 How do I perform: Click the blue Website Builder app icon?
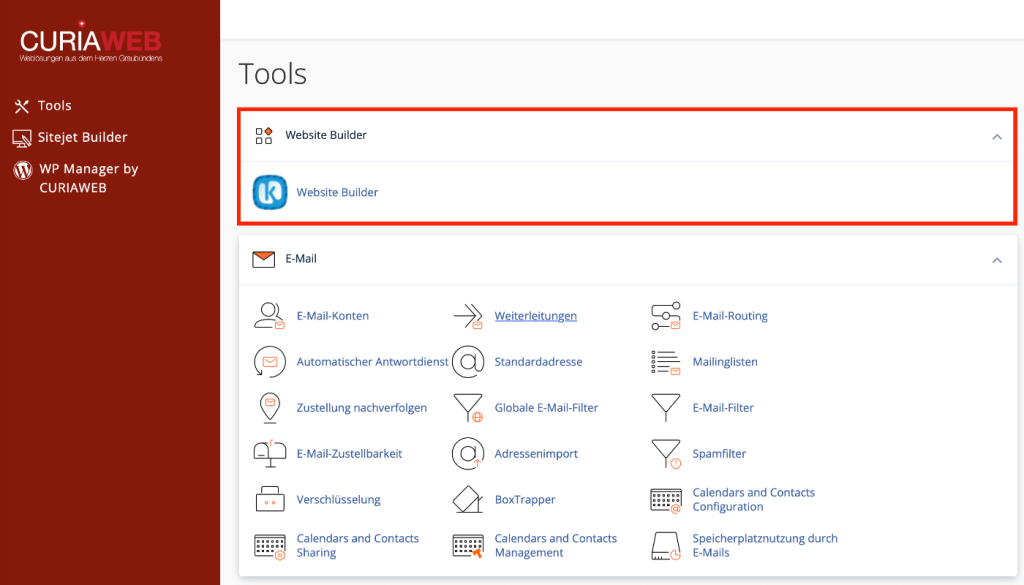coord(270,192)
